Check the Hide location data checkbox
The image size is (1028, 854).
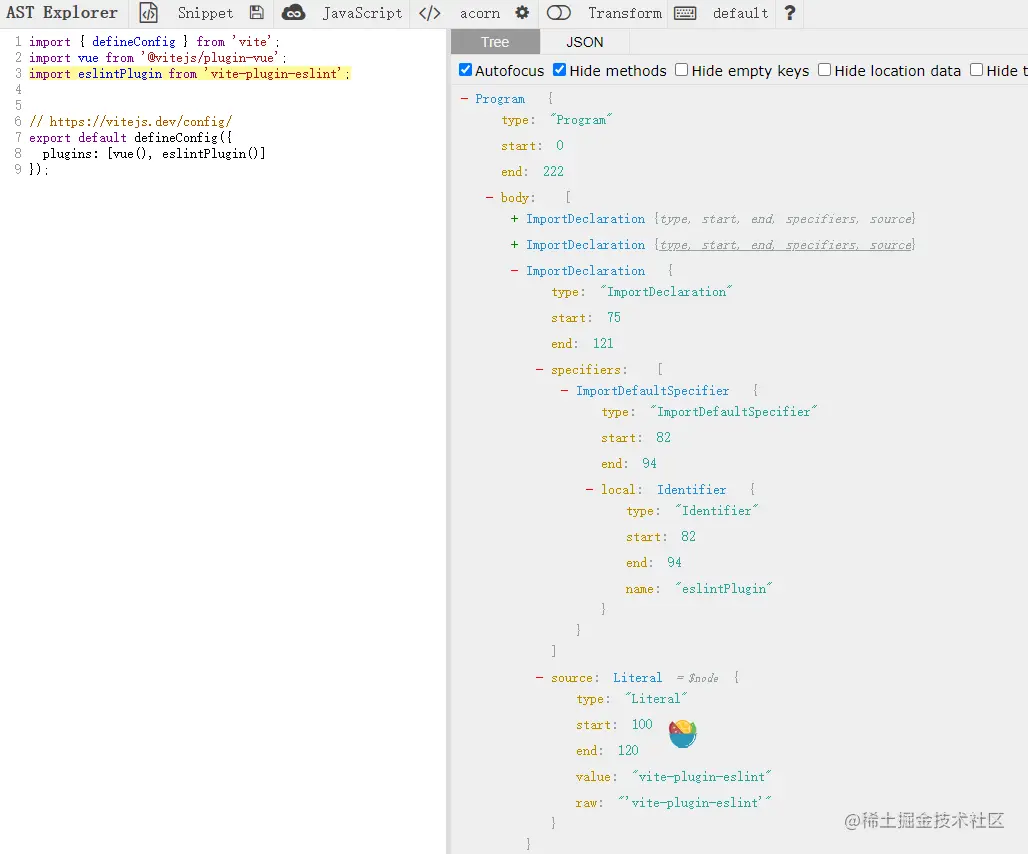click(x=825, y=69)
